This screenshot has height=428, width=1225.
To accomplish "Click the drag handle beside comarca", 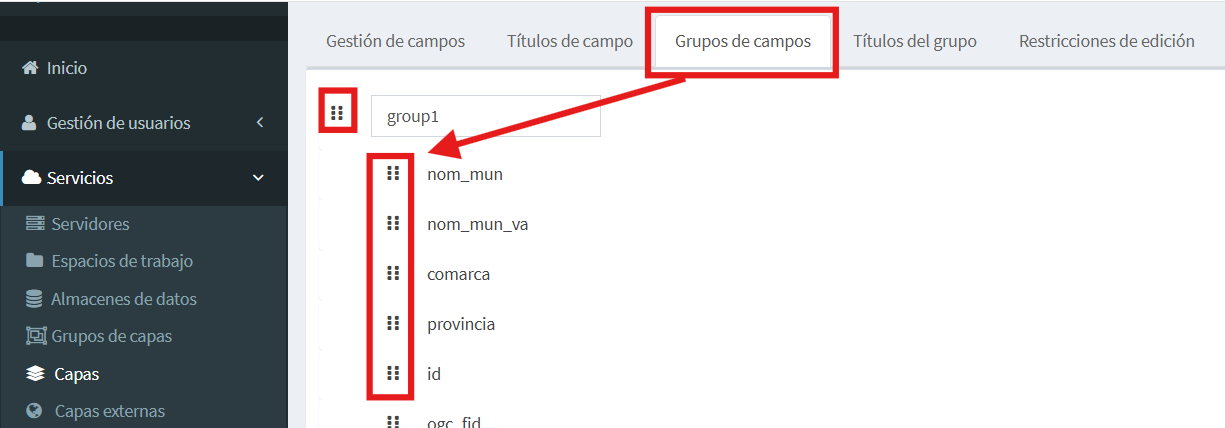I will [393, 273].
